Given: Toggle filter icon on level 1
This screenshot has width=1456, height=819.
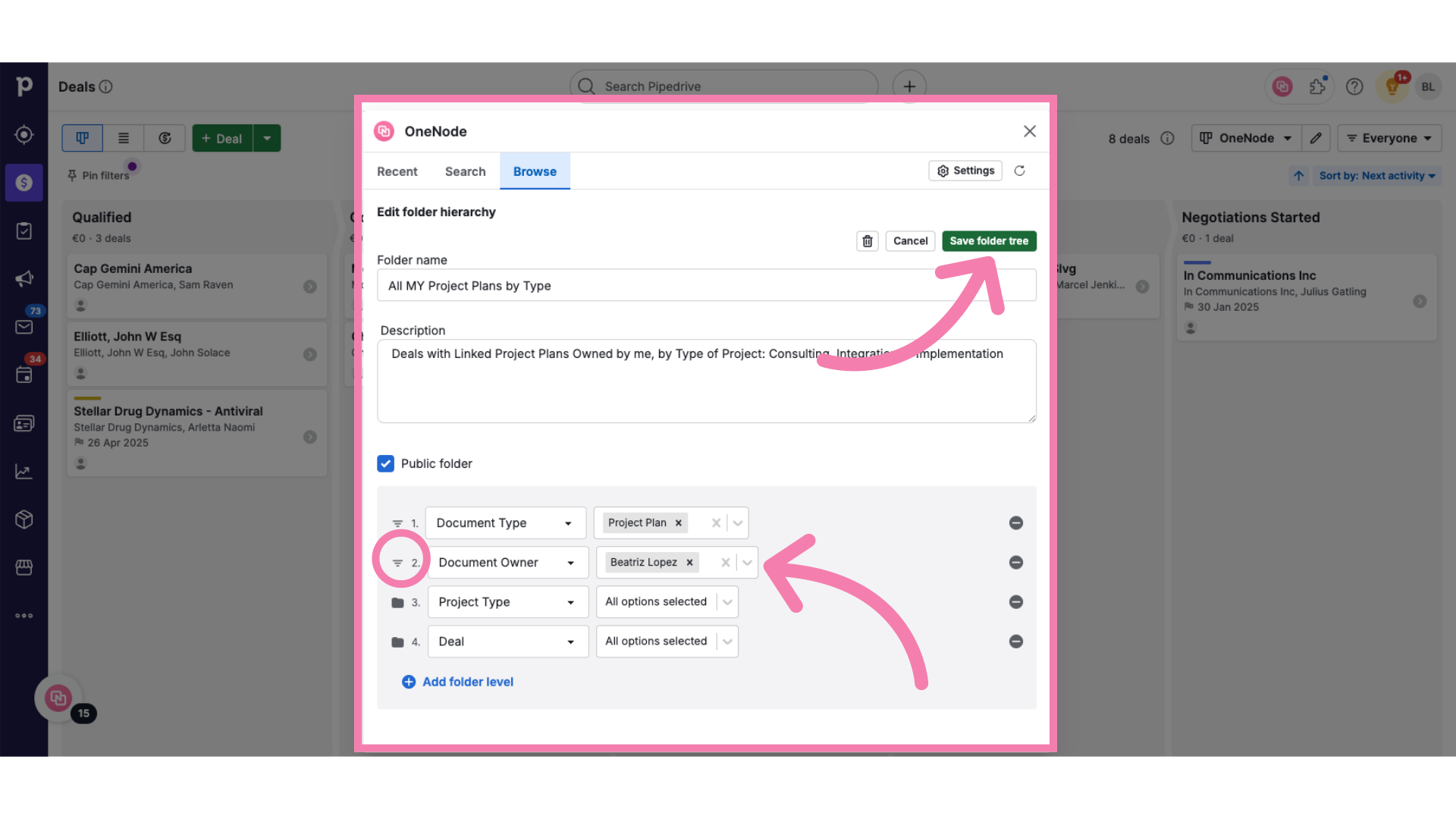Looking at the screenshot, I should click(x=397, y=523).
